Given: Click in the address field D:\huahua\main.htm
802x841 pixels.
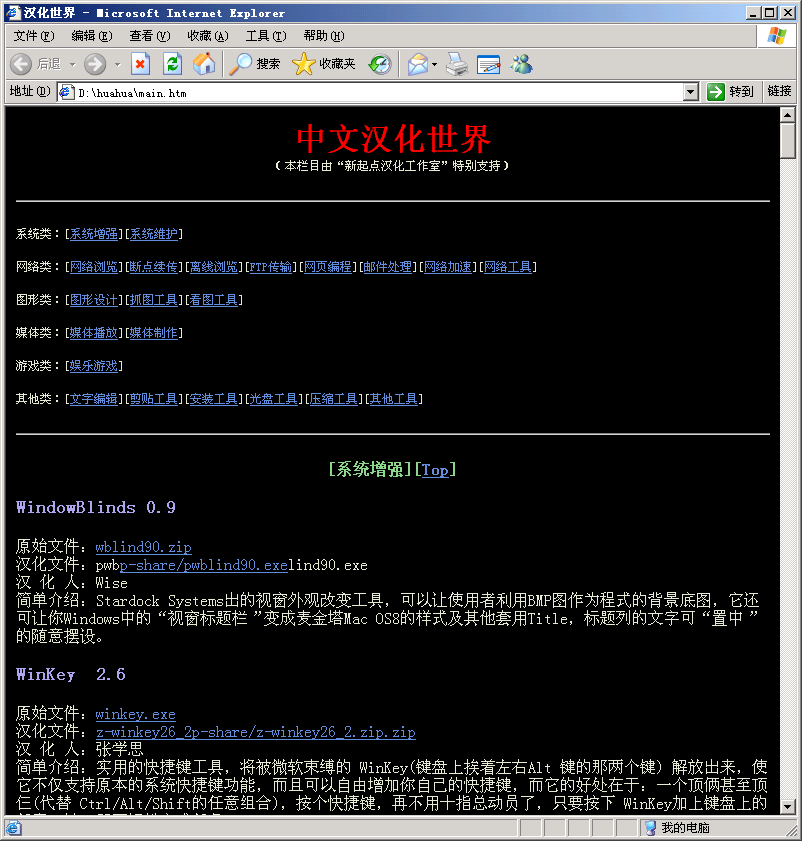Looking at the screenshot, I should pos(378,92).
